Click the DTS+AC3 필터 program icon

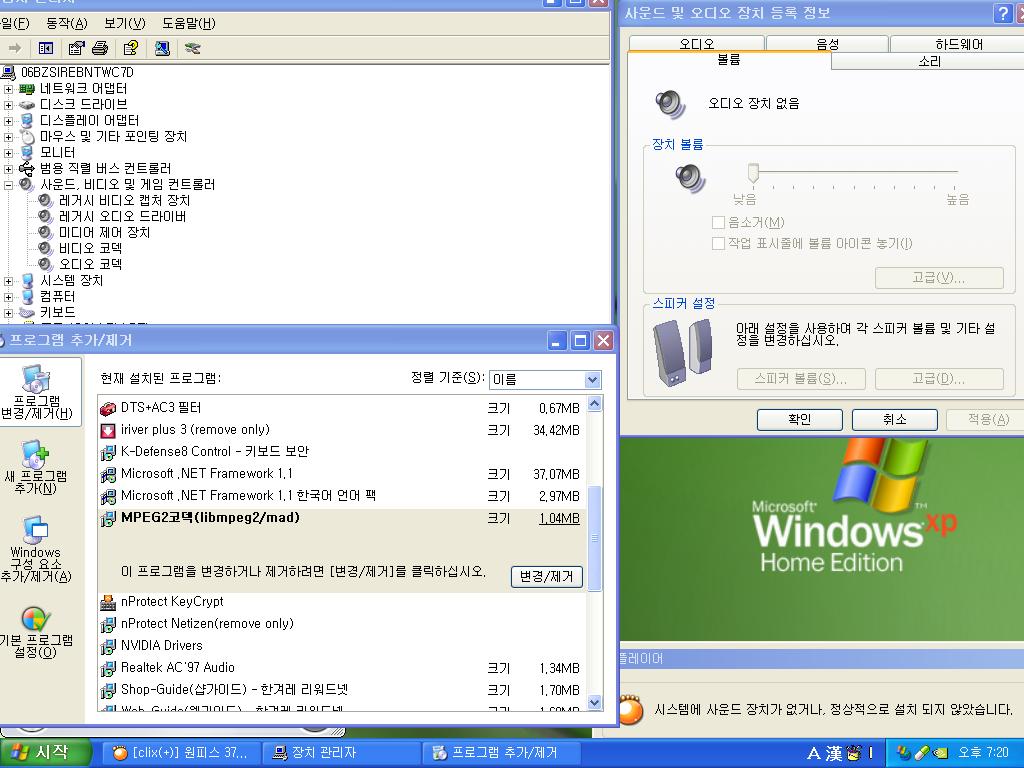tap(108, 408)
